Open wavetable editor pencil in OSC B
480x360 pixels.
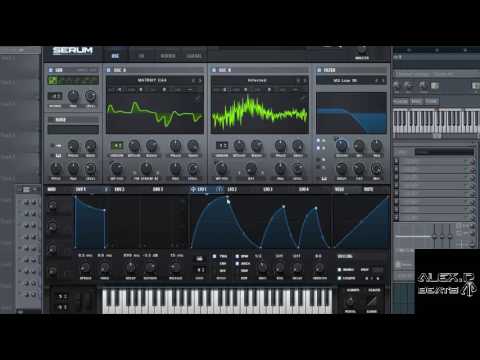(x=302, y=99)
